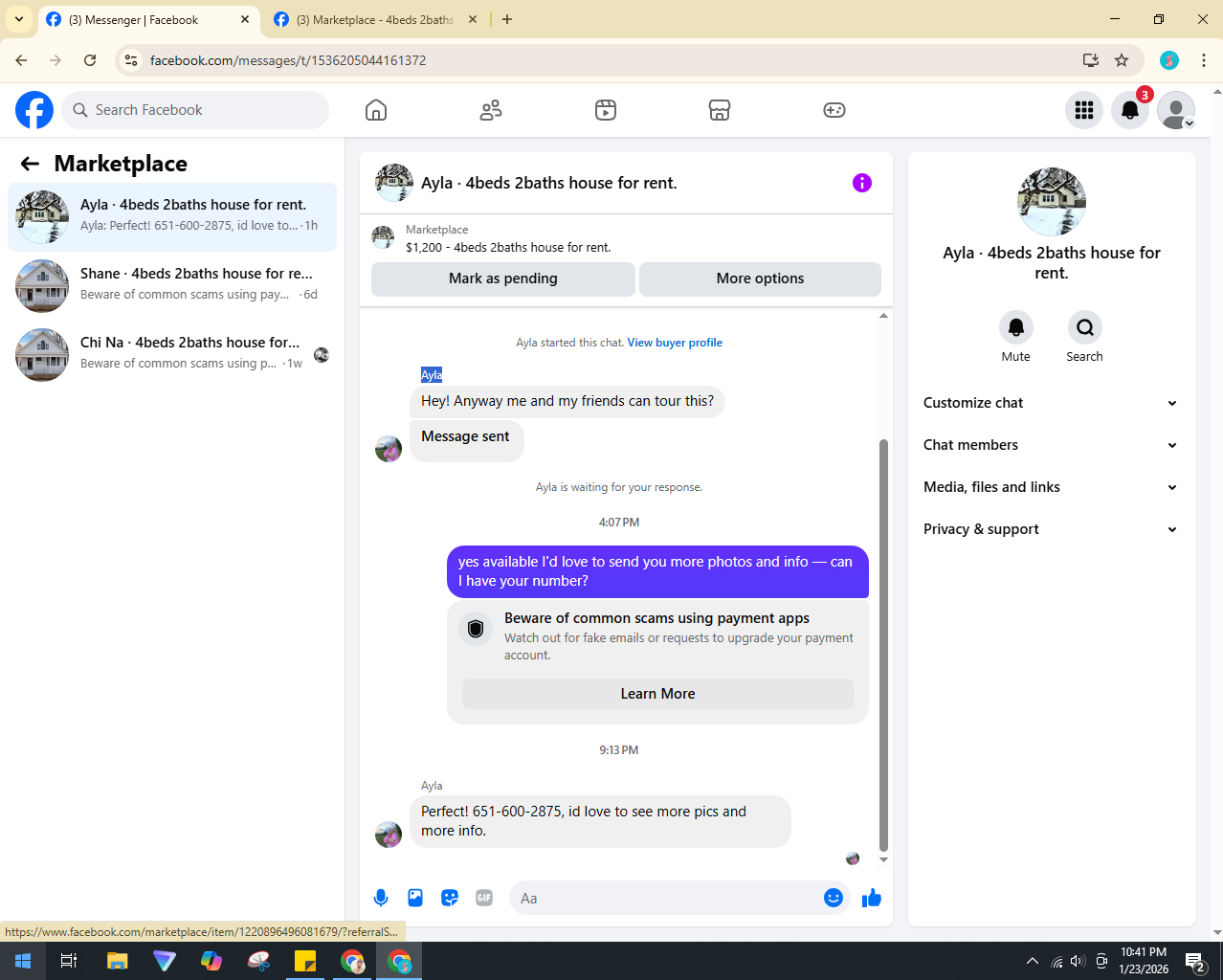This screenshot has height=980, width=1223.
Task: Open the $1,200 listing link
Action: point(508,247)
